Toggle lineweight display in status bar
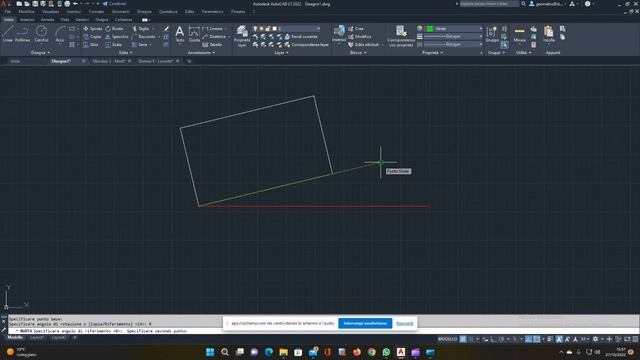Screen dimensions: 640x360 tap(550, 339)
